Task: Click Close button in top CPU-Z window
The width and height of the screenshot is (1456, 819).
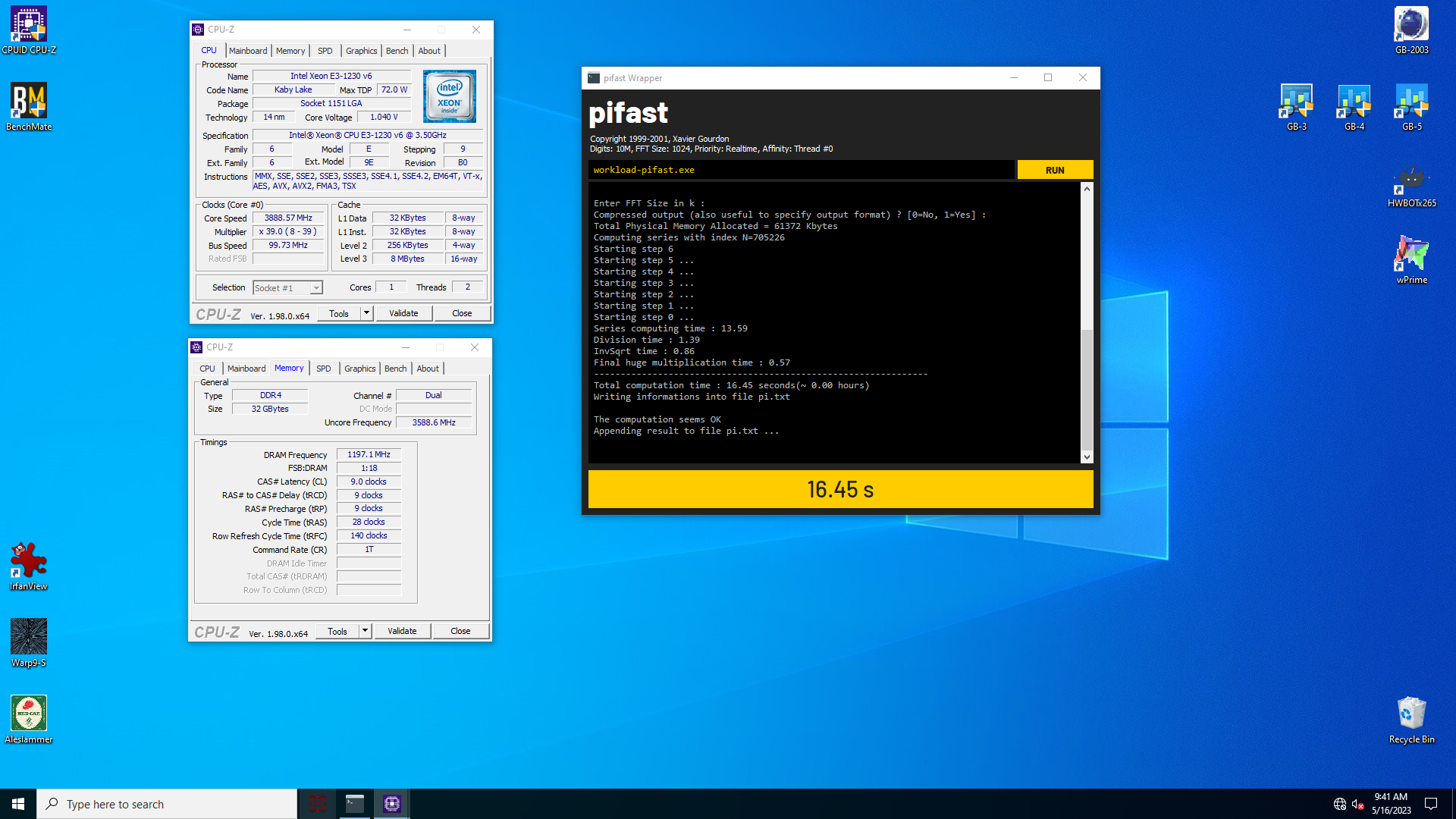Action: [462, 313]
